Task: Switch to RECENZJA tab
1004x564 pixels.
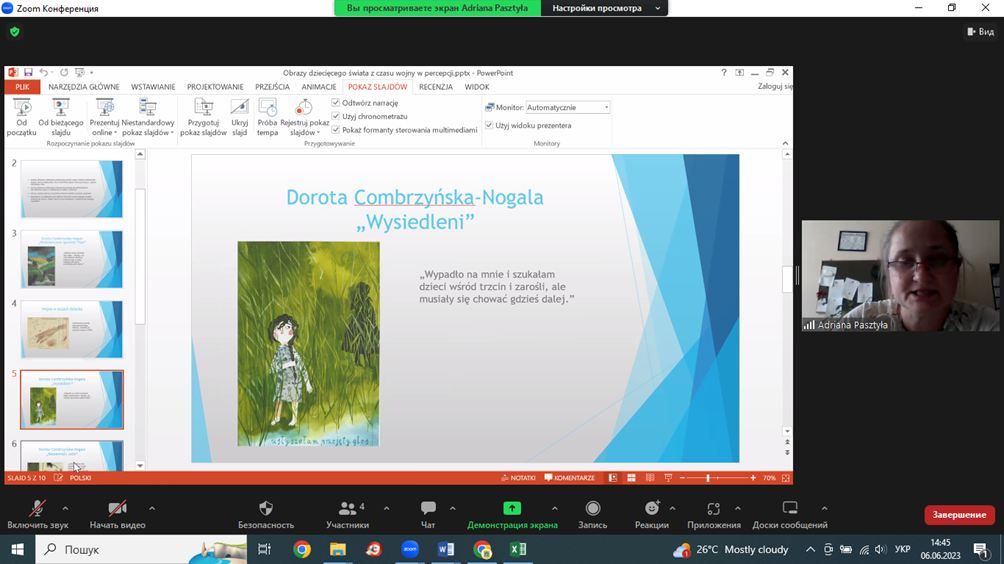Action: pos(436,87)
